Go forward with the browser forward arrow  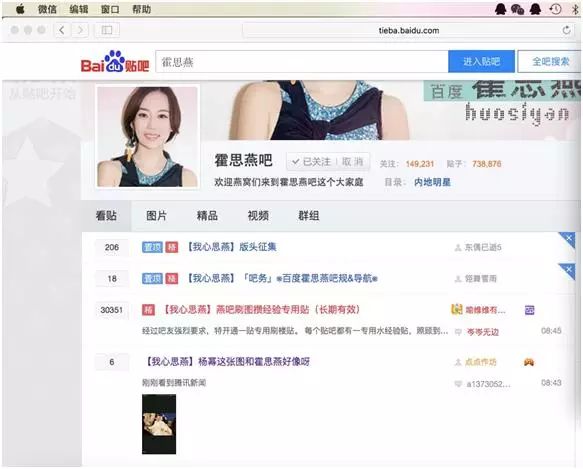[x=81, y=30]
